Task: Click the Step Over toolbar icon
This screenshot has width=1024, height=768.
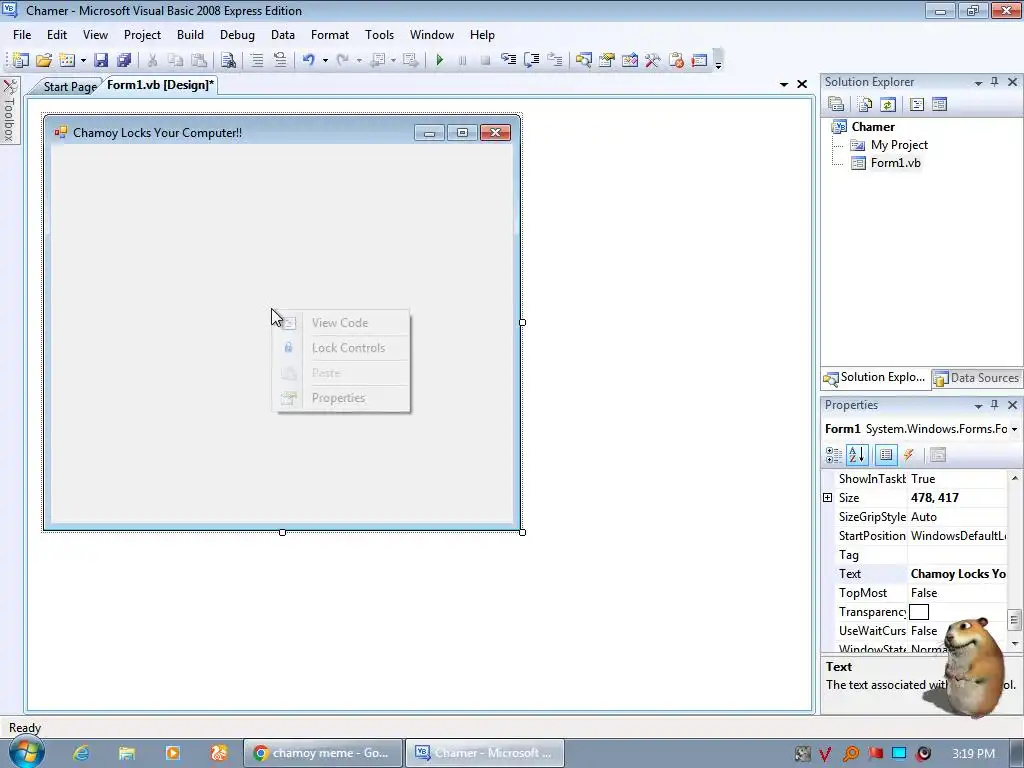Action: click(x=532, y=60)
